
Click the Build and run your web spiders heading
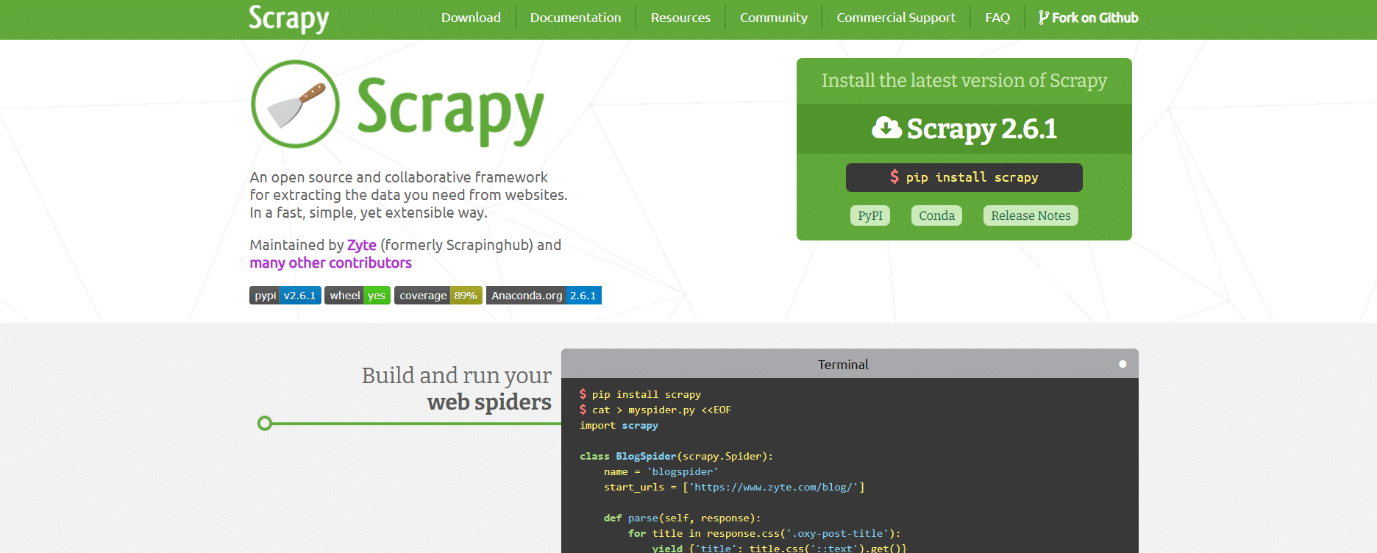pyautogui.click(x=457, y=389)
